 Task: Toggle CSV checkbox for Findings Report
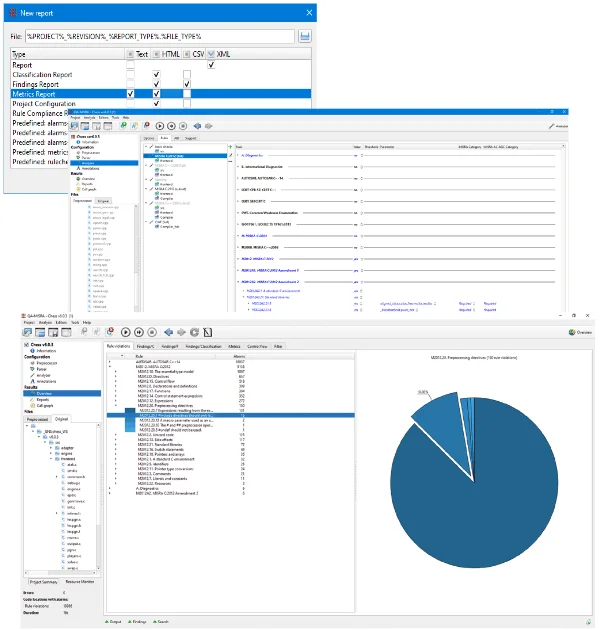pyautogui.click(x=187, y=84)
